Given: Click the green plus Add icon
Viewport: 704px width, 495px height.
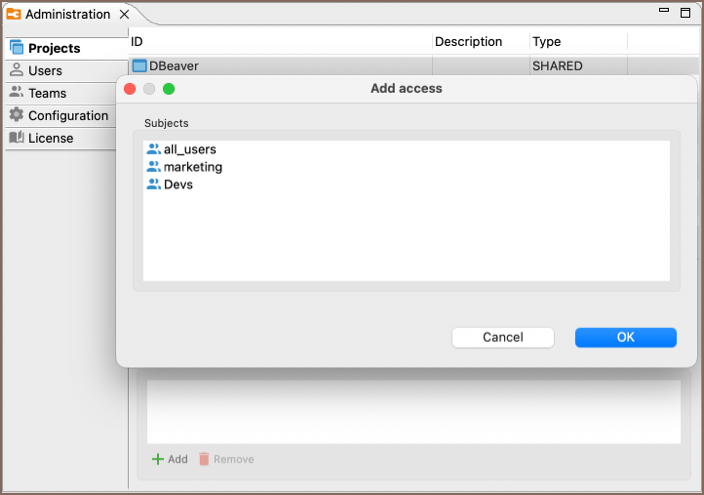Looking at the screenshot, I should (x=157, y=459).
